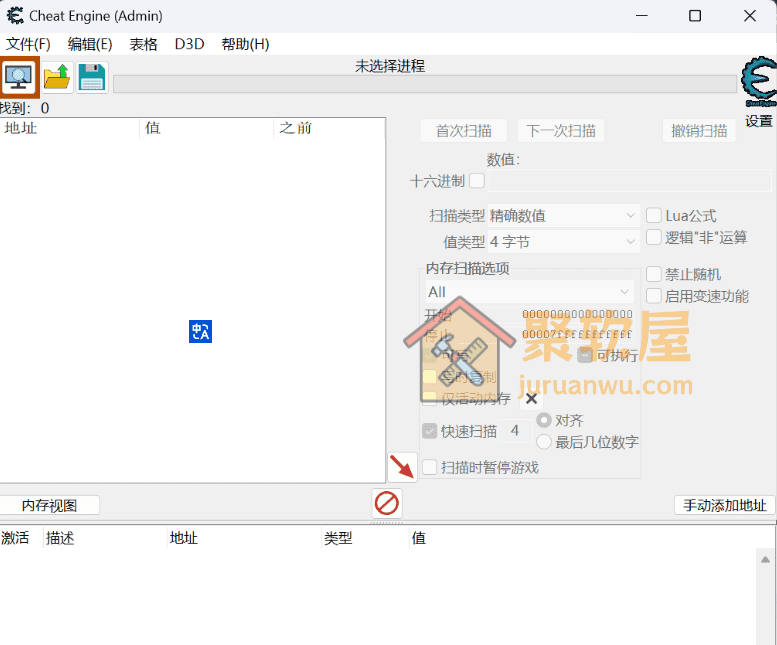Image resolution: width=777 pixels, height=645 pixels.
Task: Open 文件(F) menu
Action: (28, 44)
